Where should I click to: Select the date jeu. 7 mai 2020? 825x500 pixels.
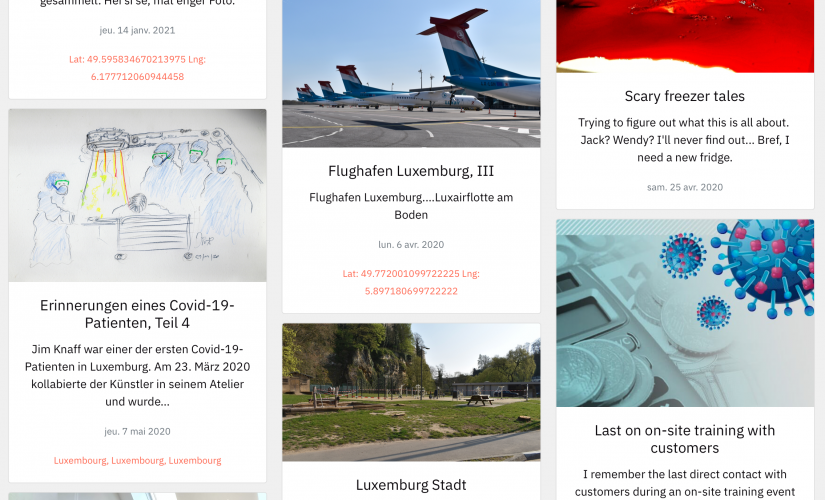(137, 432)
